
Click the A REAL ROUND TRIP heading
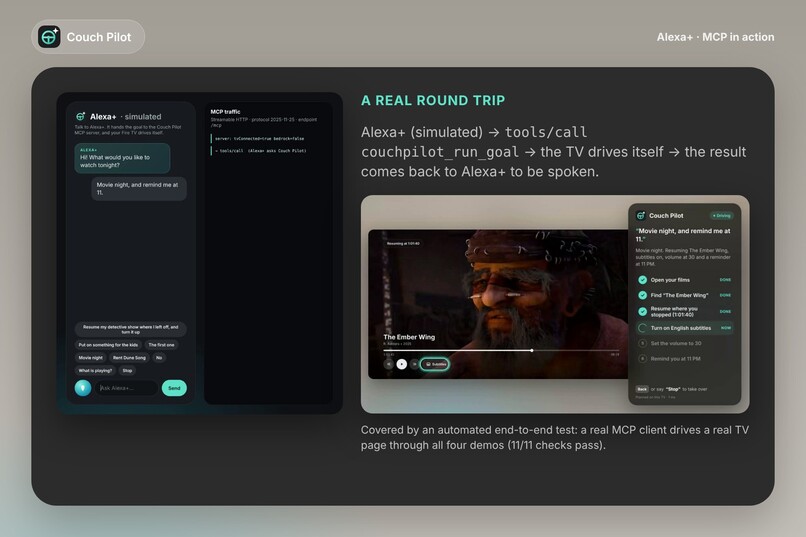pyautogui.click(x=433, y=101)
